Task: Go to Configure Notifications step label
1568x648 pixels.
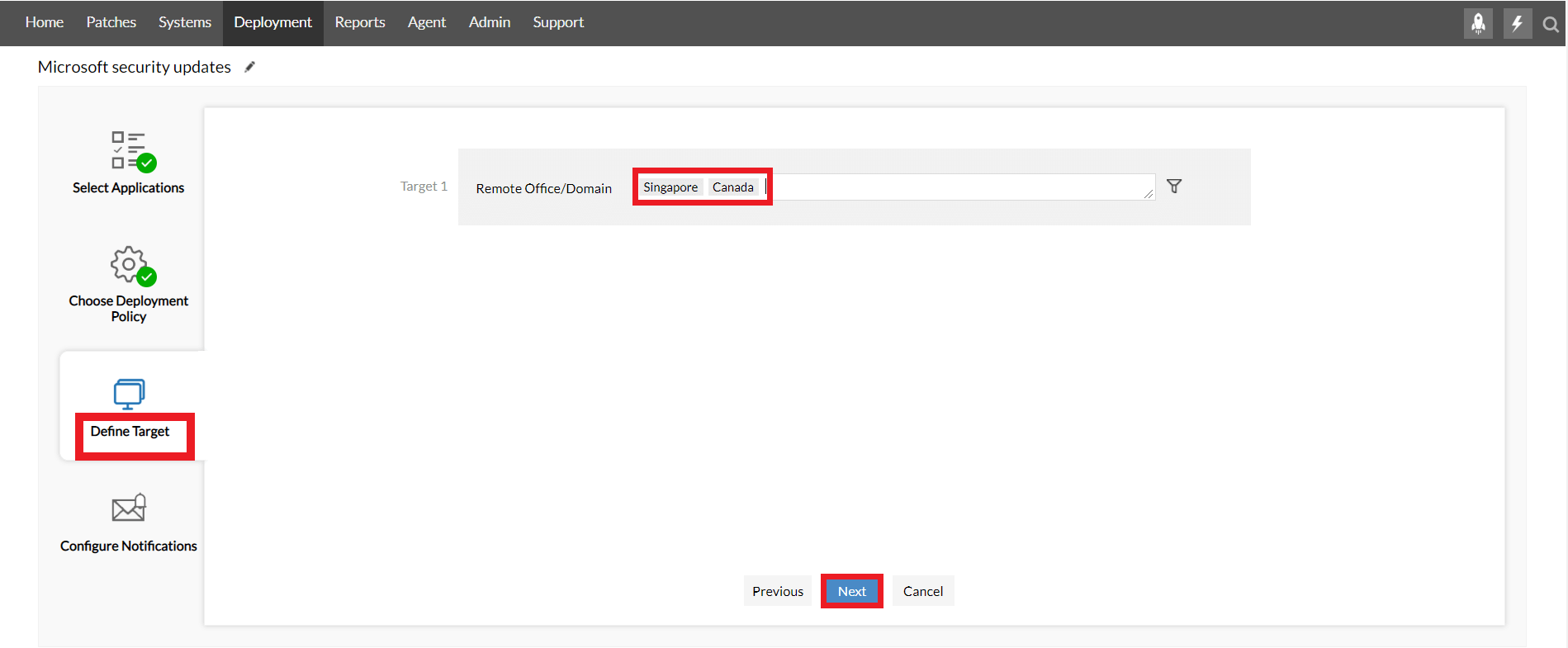Action: pyautogui.click(x=129, y=546)
